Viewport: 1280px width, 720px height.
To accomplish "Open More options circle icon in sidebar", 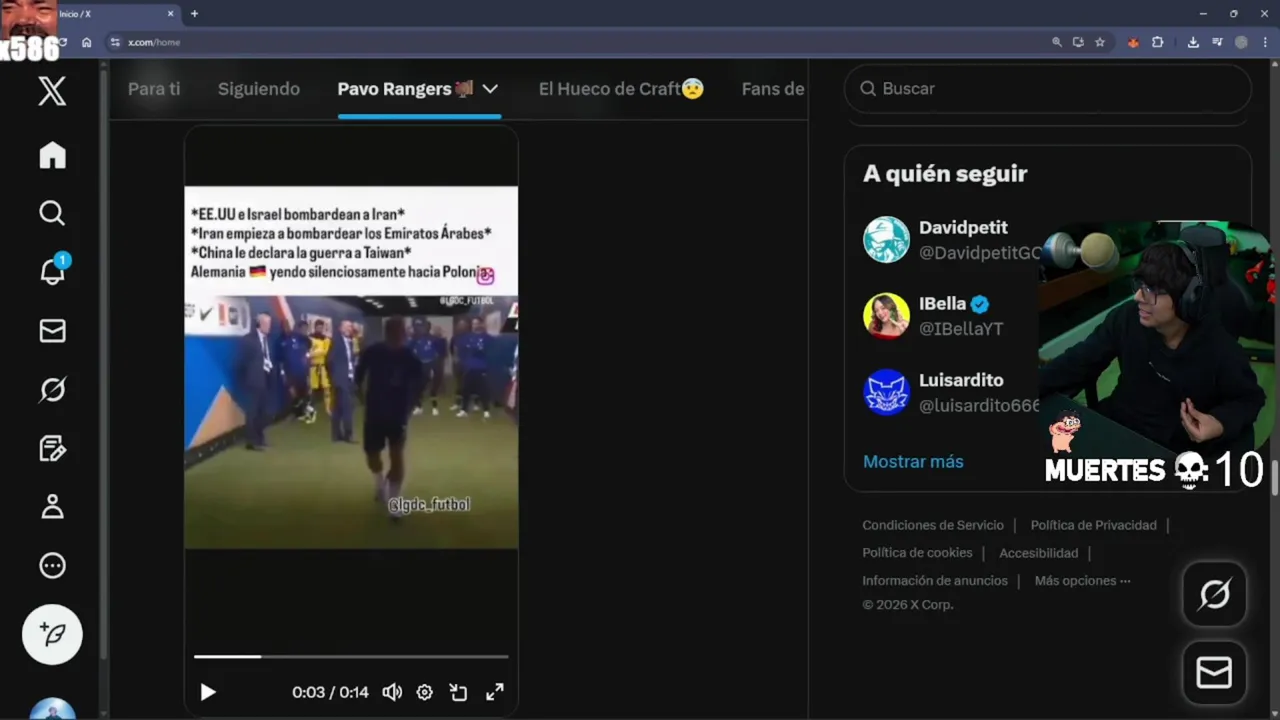I will point(52,566).
